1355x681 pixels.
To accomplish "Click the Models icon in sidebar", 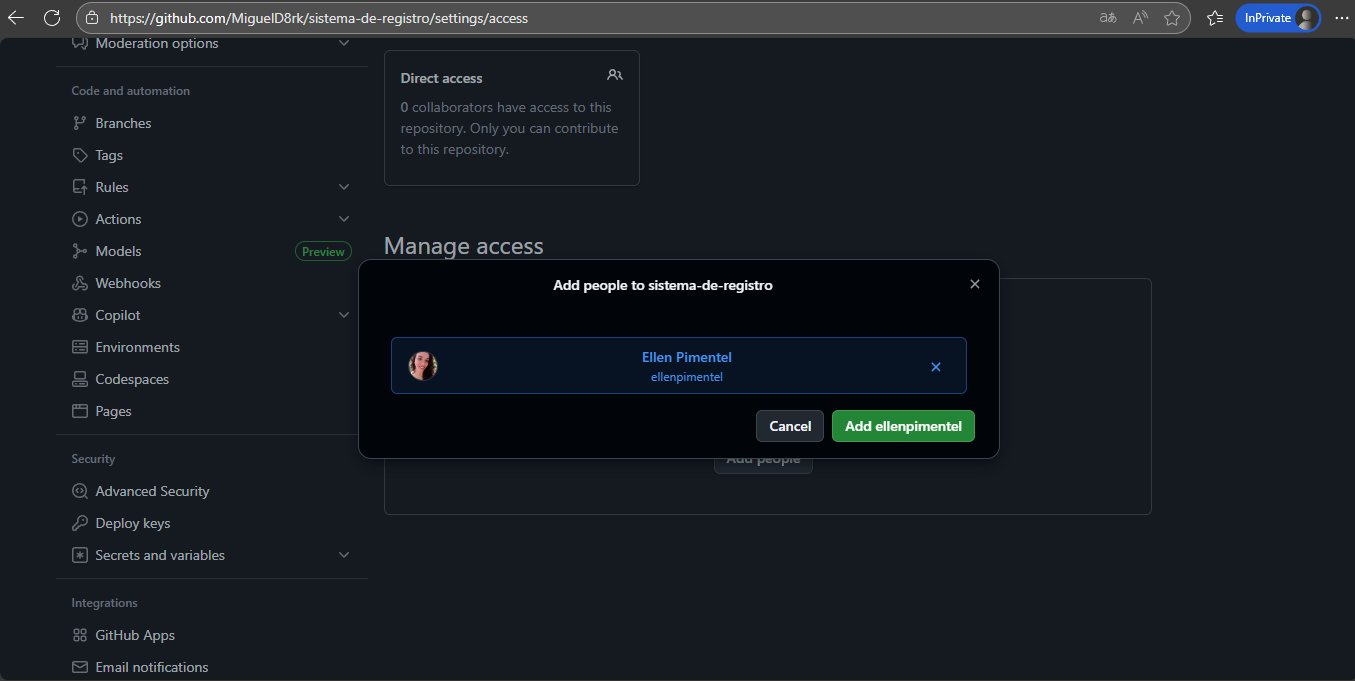I will pyautogui.click(x=80, y=251).
